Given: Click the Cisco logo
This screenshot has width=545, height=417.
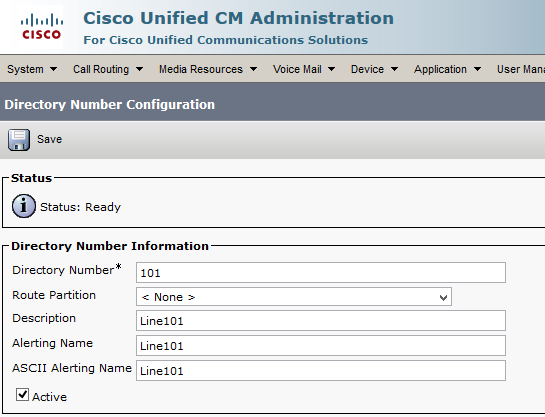Looking at the screenshot, I should click(42, 26).
